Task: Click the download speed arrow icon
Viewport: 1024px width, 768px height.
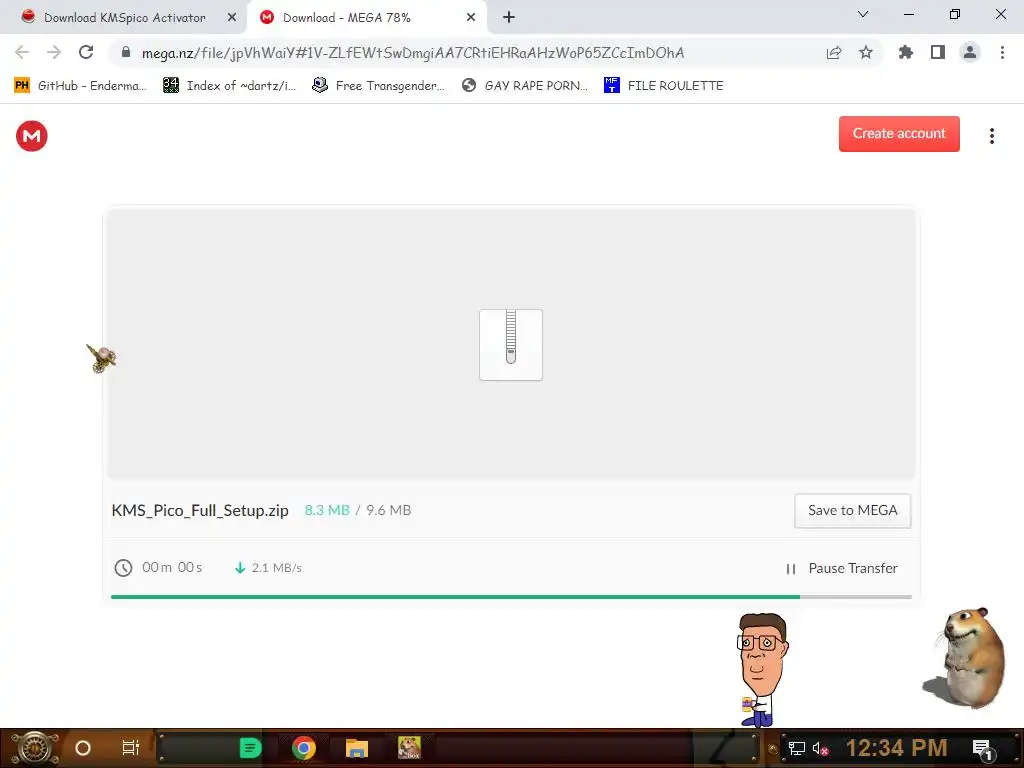Action: (x=240, y=568)
